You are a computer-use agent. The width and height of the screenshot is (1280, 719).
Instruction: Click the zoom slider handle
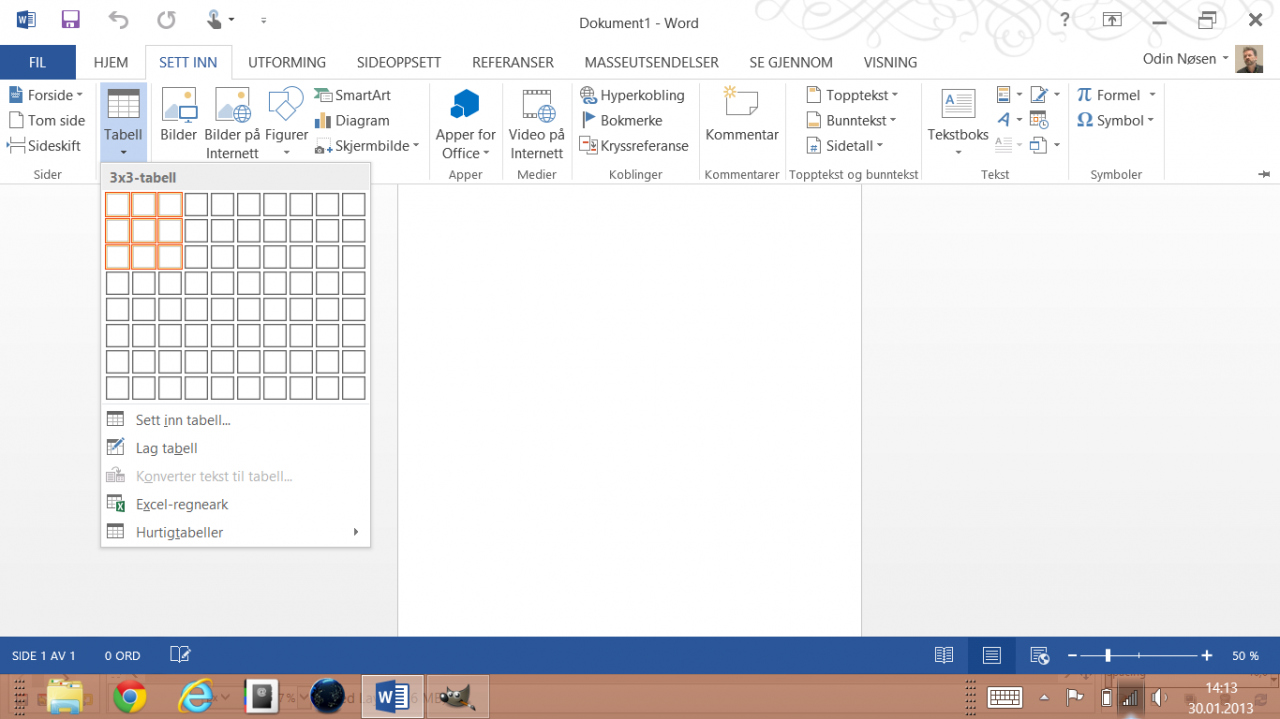(x=1108, y=656)
